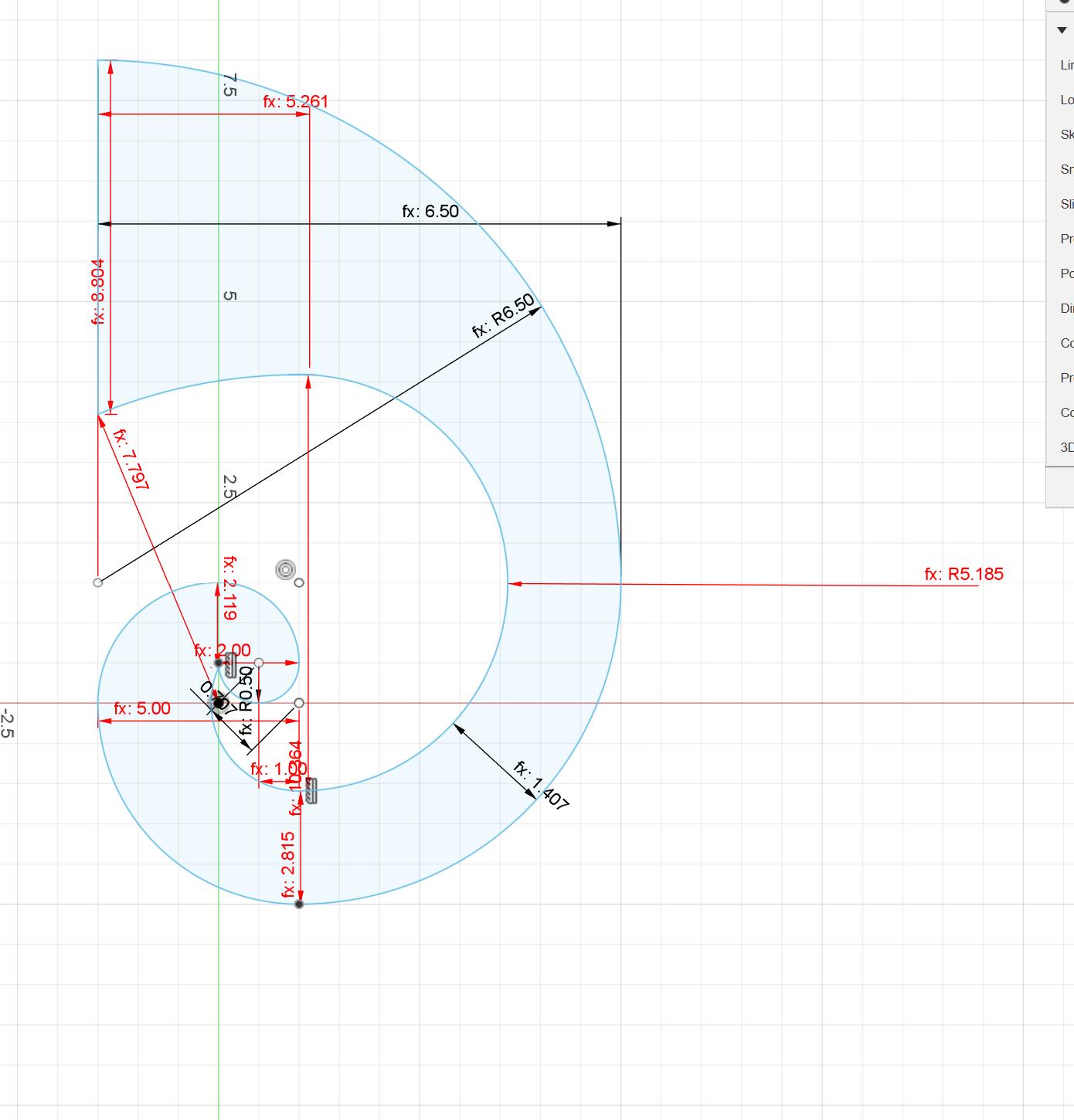This screenshot has width=1074, height=1120.
Task: Select the open sketch point right of the concentric glyph
Action: 300,582
